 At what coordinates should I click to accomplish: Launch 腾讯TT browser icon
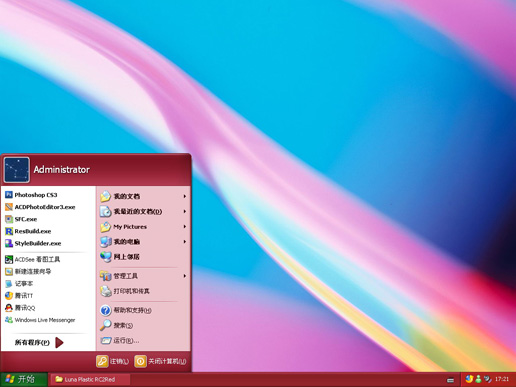point(9,296)
